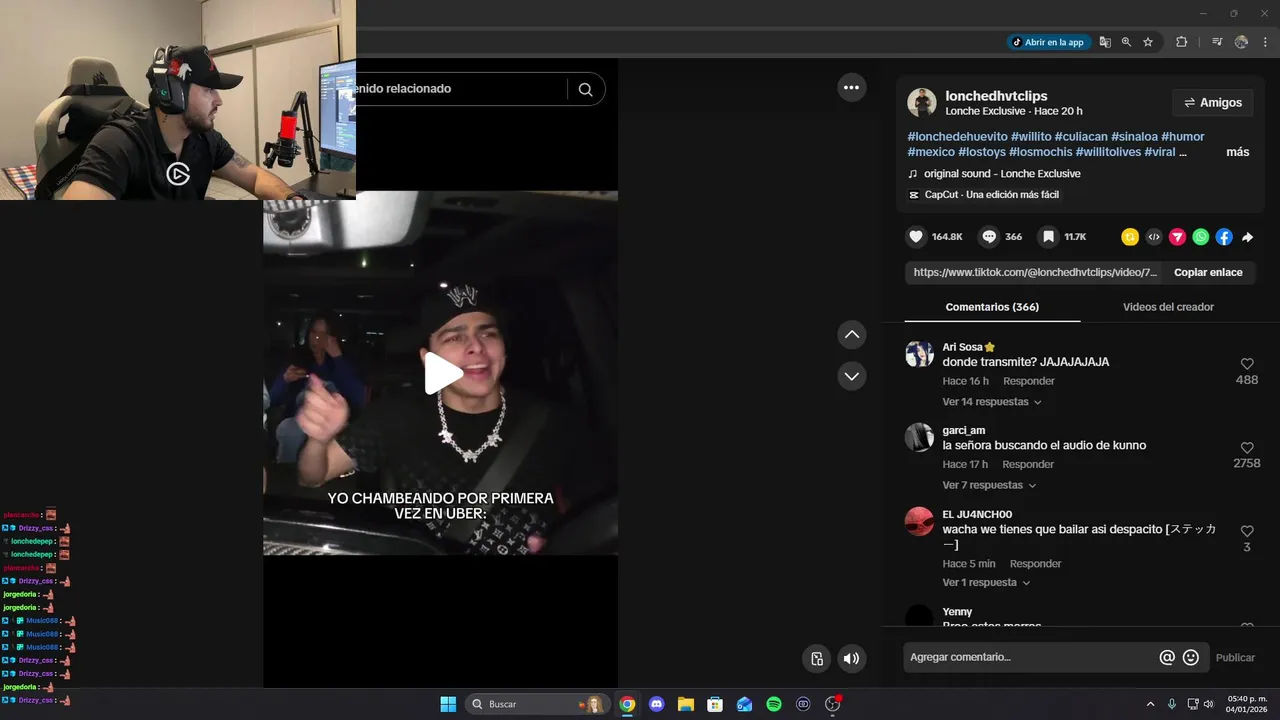1280x720 pixels.
Task: Open #losmochis hashtag
Action: click(1040, 152)
